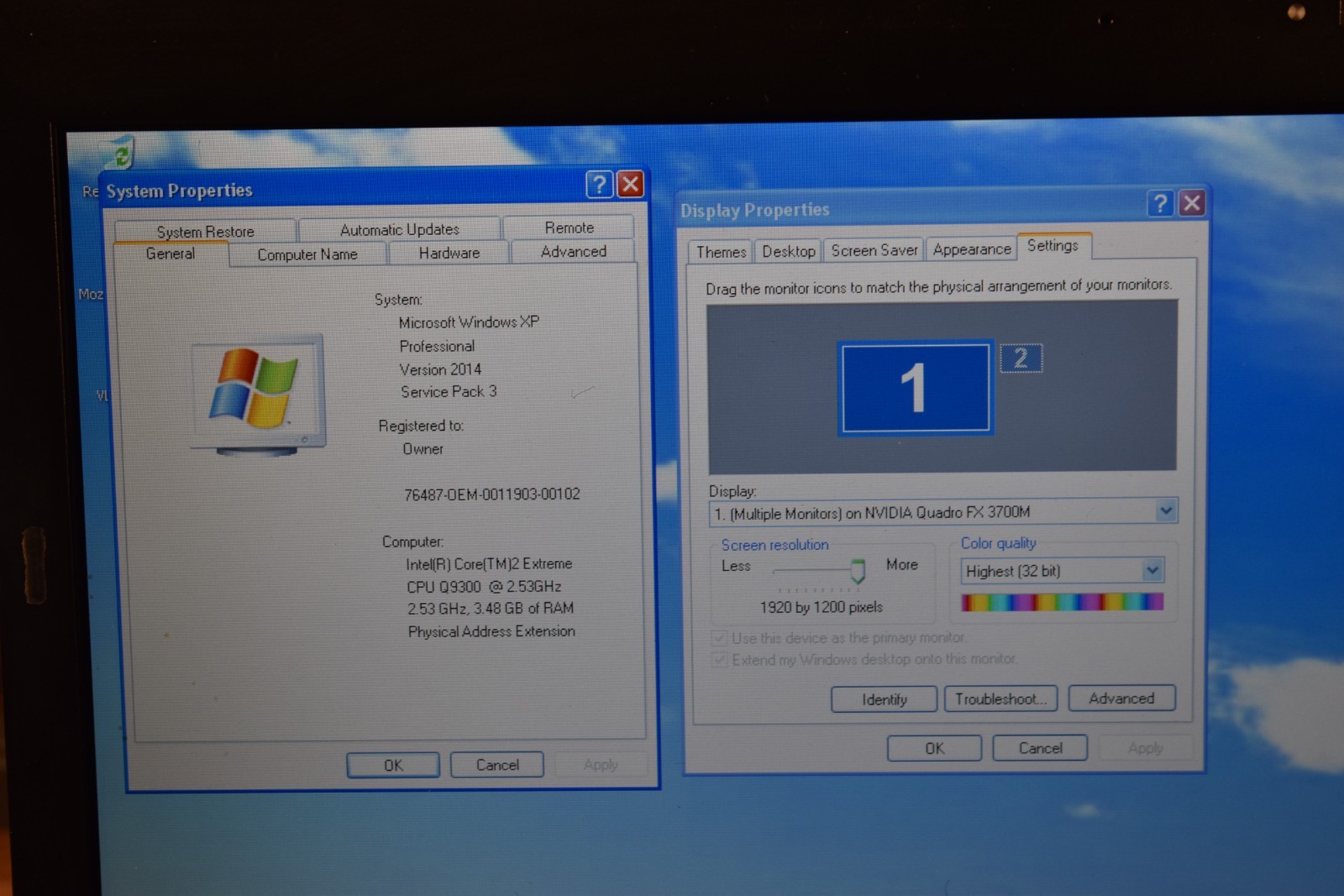Screen dimensions: 1344x896
Task: Click the 'Version 2014' text
Action: tap(440, 369)
